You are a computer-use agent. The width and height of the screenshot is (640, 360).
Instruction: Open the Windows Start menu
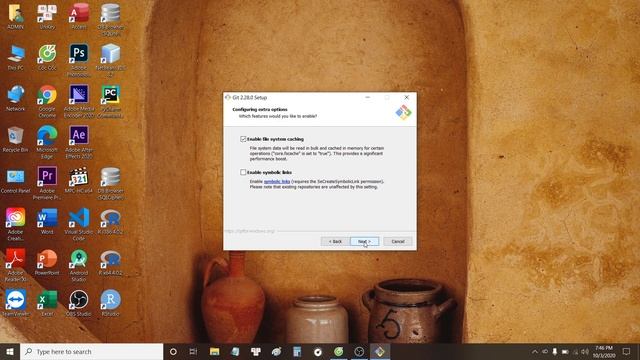[10, 351]
